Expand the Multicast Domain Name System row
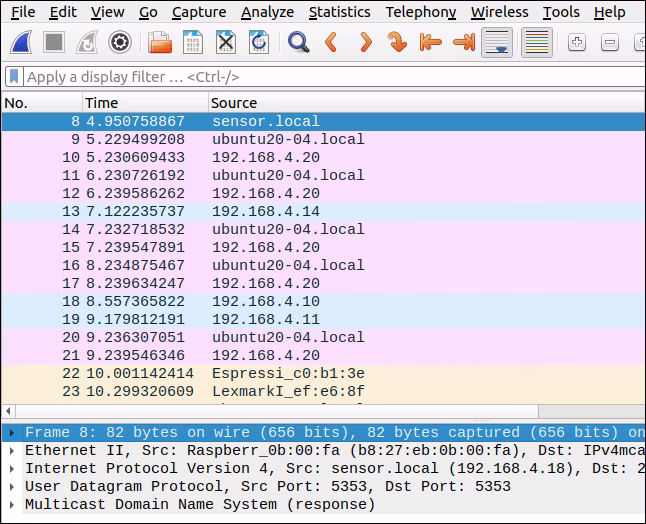 12,504
